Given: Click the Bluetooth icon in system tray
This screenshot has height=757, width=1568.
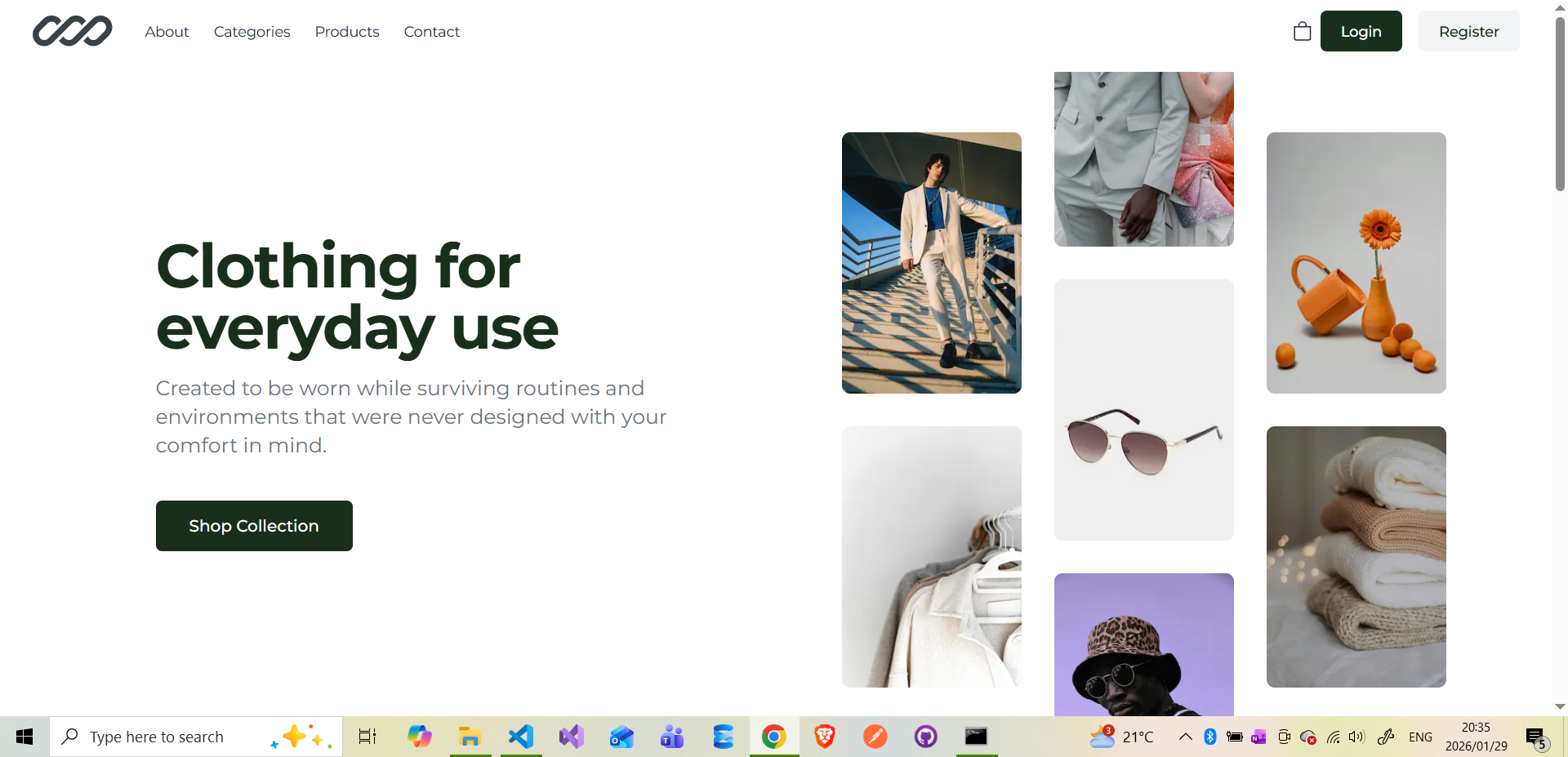Looking at the screenshot, I should click(1210, 737).
